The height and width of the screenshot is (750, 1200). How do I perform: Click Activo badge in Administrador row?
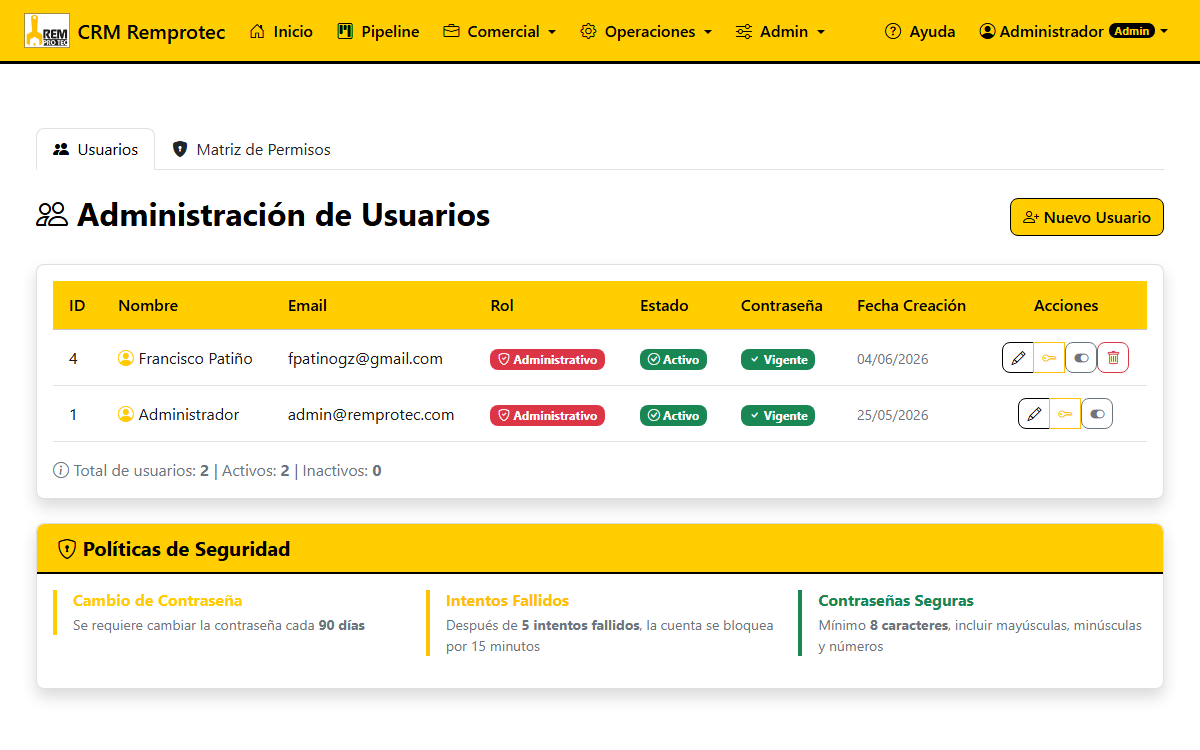[x=673, y=415]
